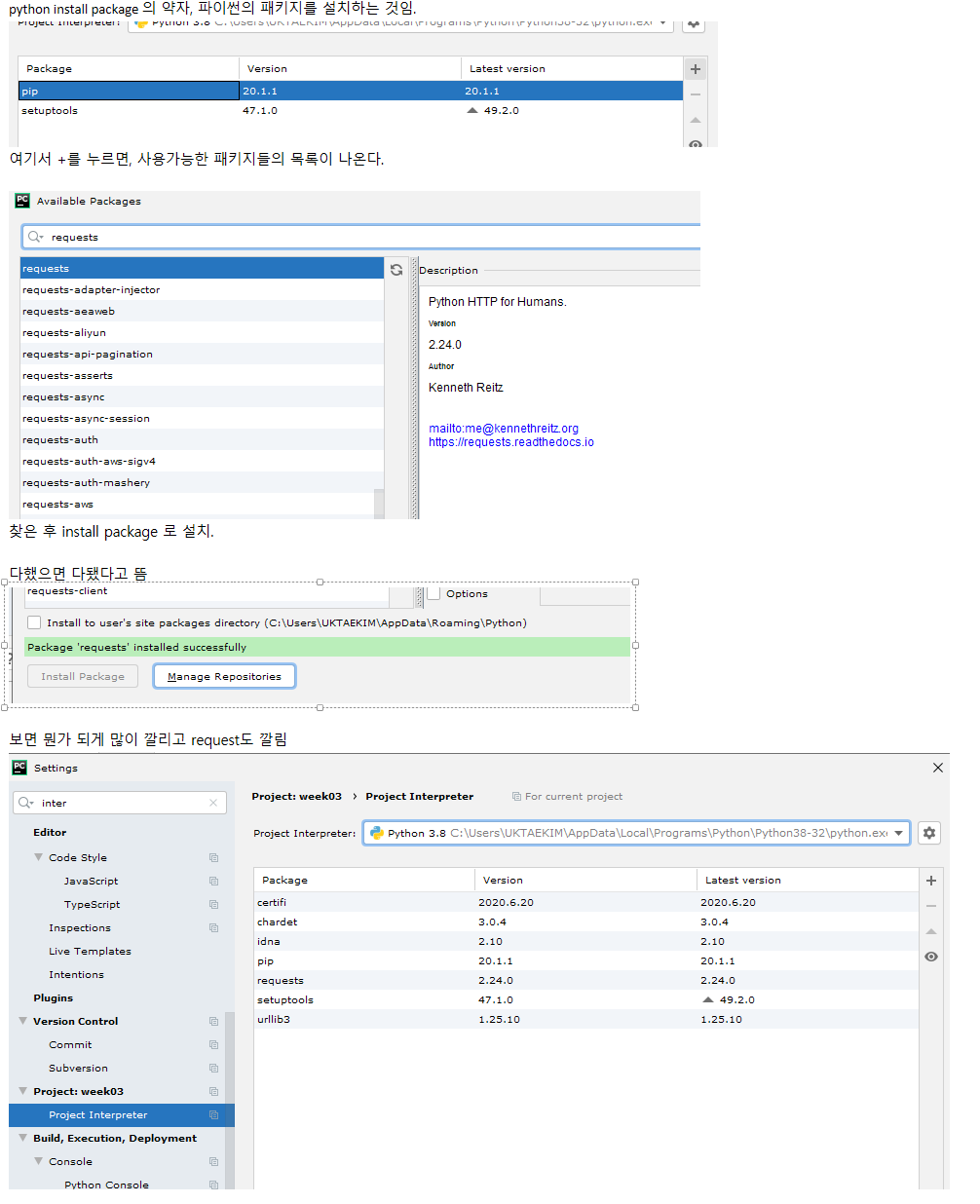Click the settings tree vertical scrollbar

(230, 1100)
